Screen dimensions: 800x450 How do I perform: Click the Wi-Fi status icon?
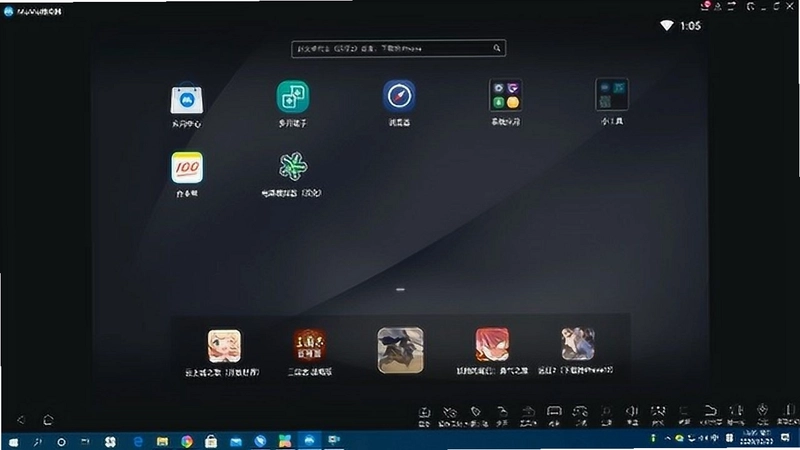tap(666, 25)
